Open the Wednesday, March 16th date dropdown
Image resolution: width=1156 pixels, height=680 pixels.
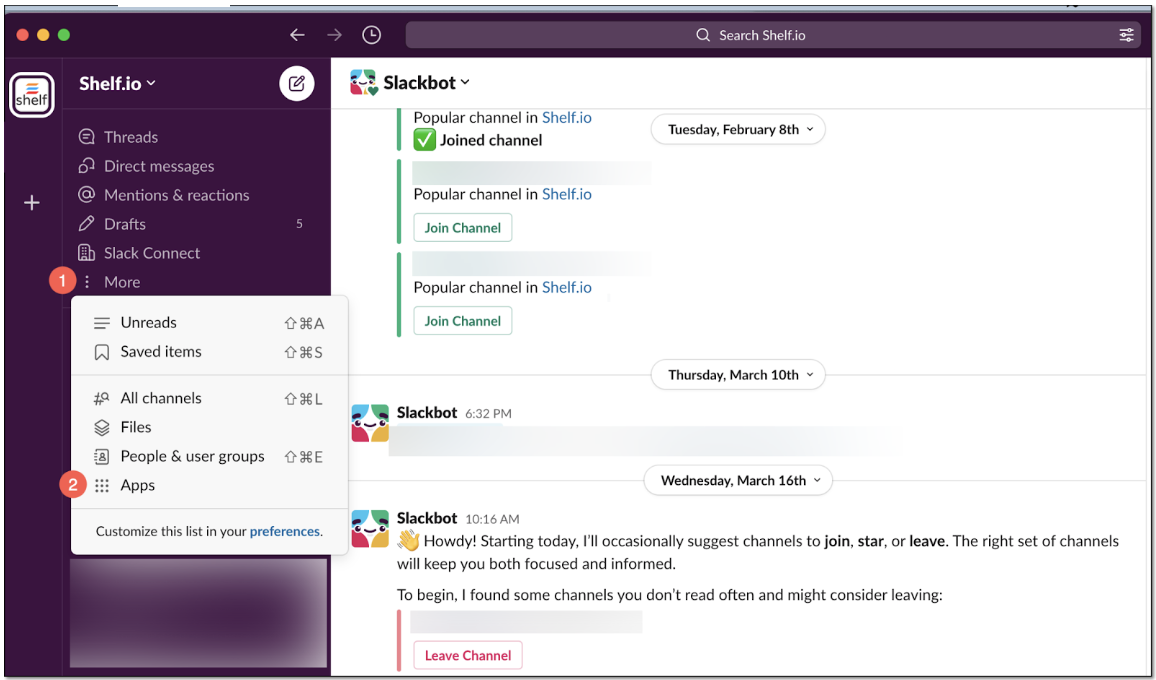(x=738, y=481)
